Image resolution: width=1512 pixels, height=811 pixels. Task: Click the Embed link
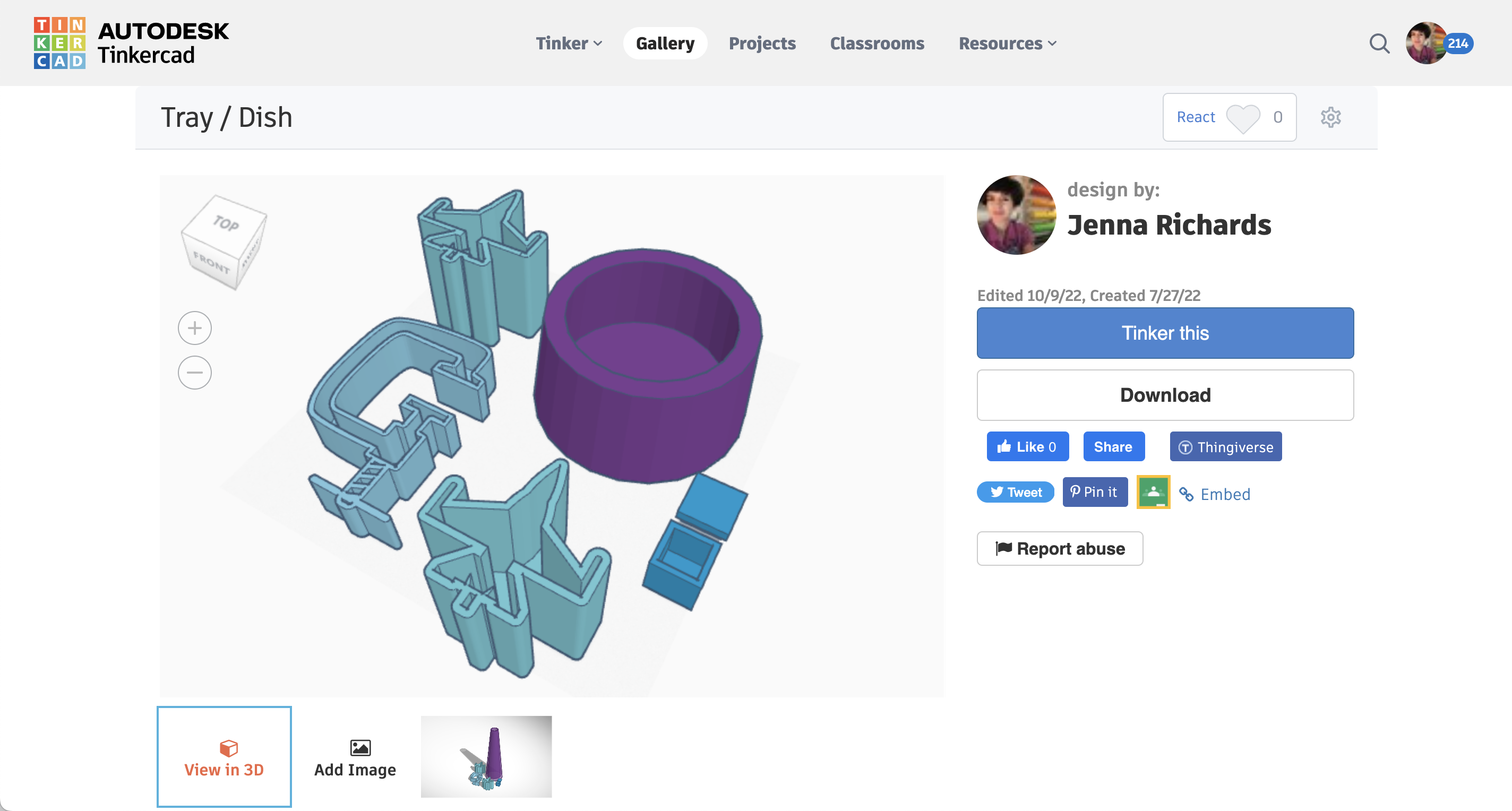click(1225, 494)
